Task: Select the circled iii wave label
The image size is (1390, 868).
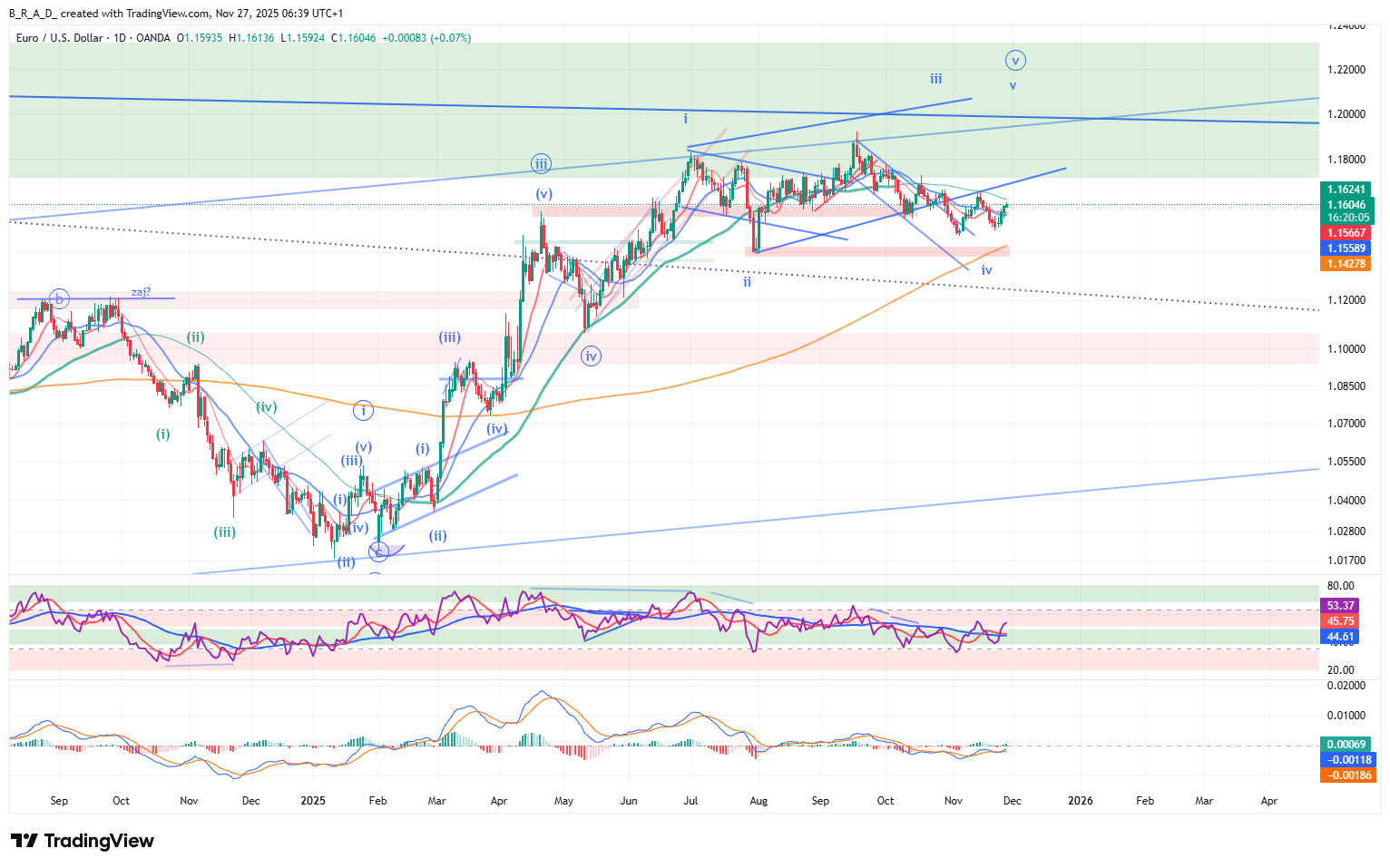Action: pos(541,164)
